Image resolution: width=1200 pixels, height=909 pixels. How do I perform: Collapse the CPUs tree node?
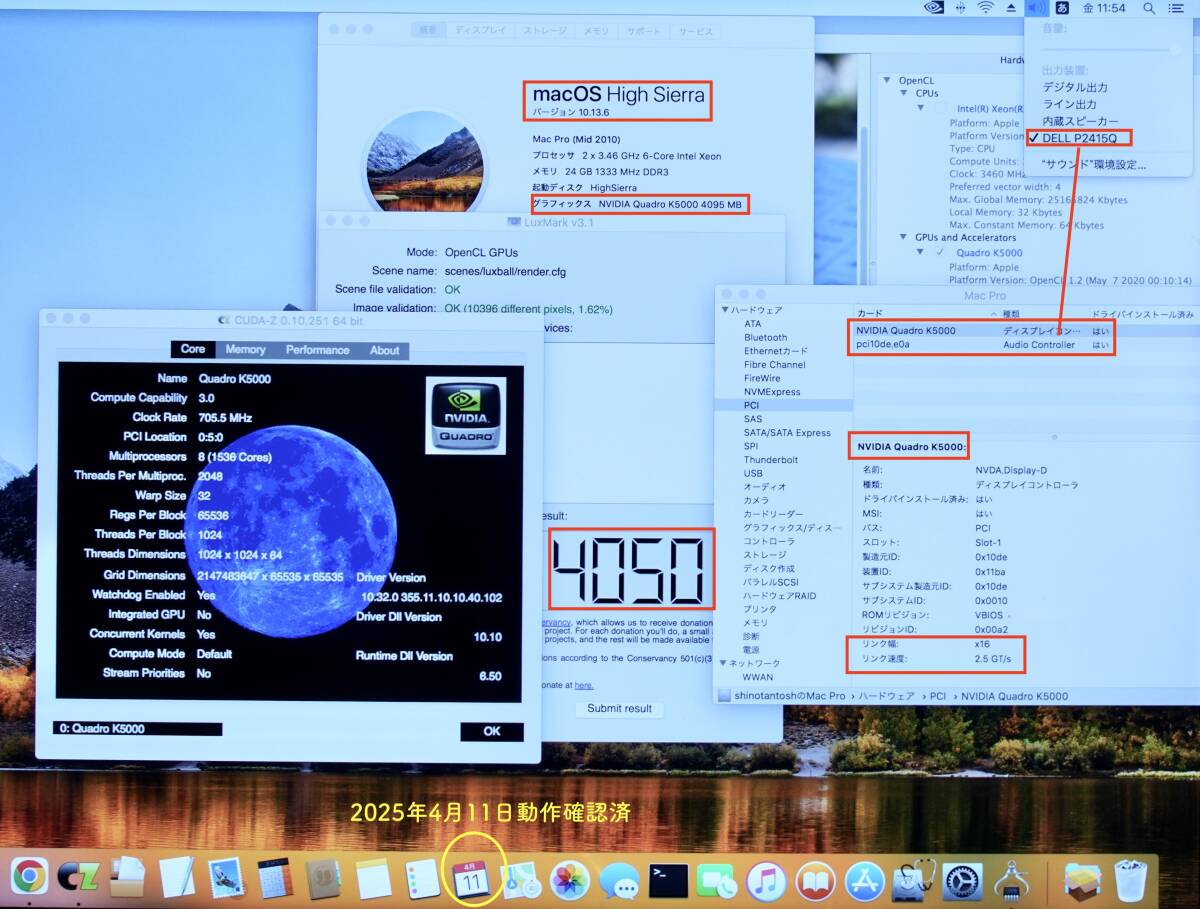pyautogui.click(x=903, y=93)
